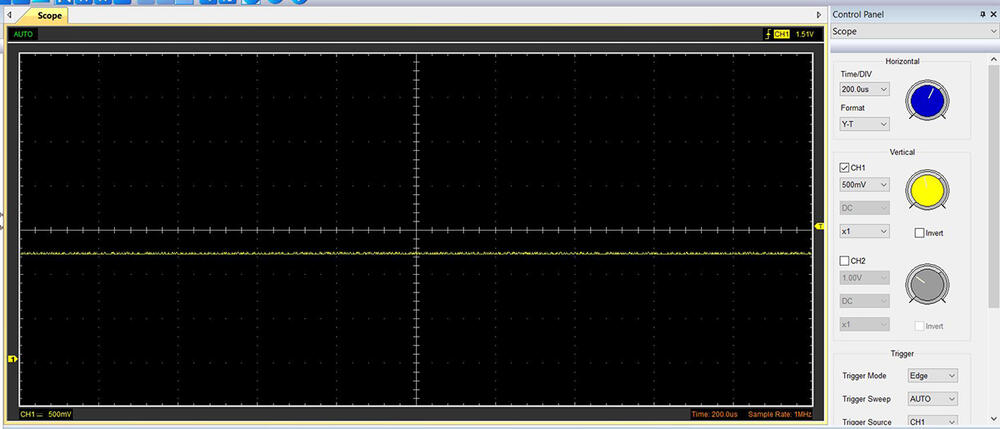The image size is (1000, 429).
Task: Open the Trigger Sweep AUTO dropdown
Action: (932, 399)
